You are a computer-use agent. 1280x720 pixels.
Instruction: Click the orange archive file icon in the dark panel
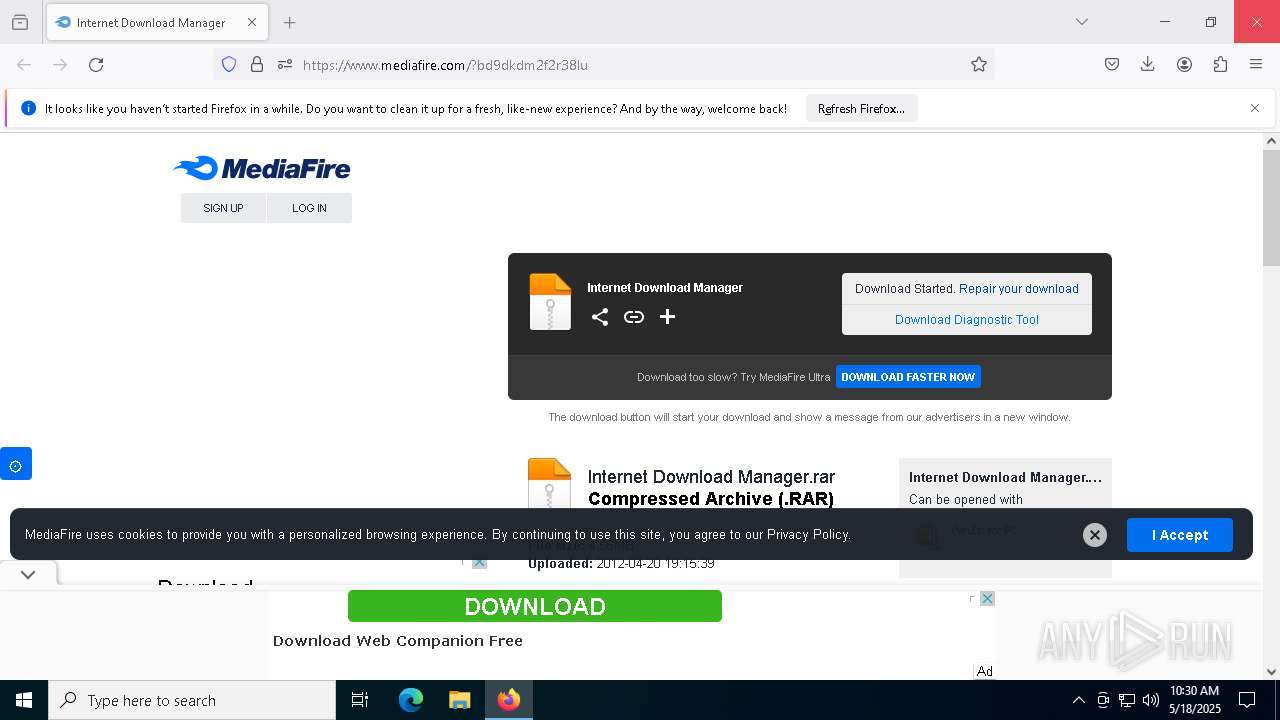pyautogui.click(x=550, y=301)
